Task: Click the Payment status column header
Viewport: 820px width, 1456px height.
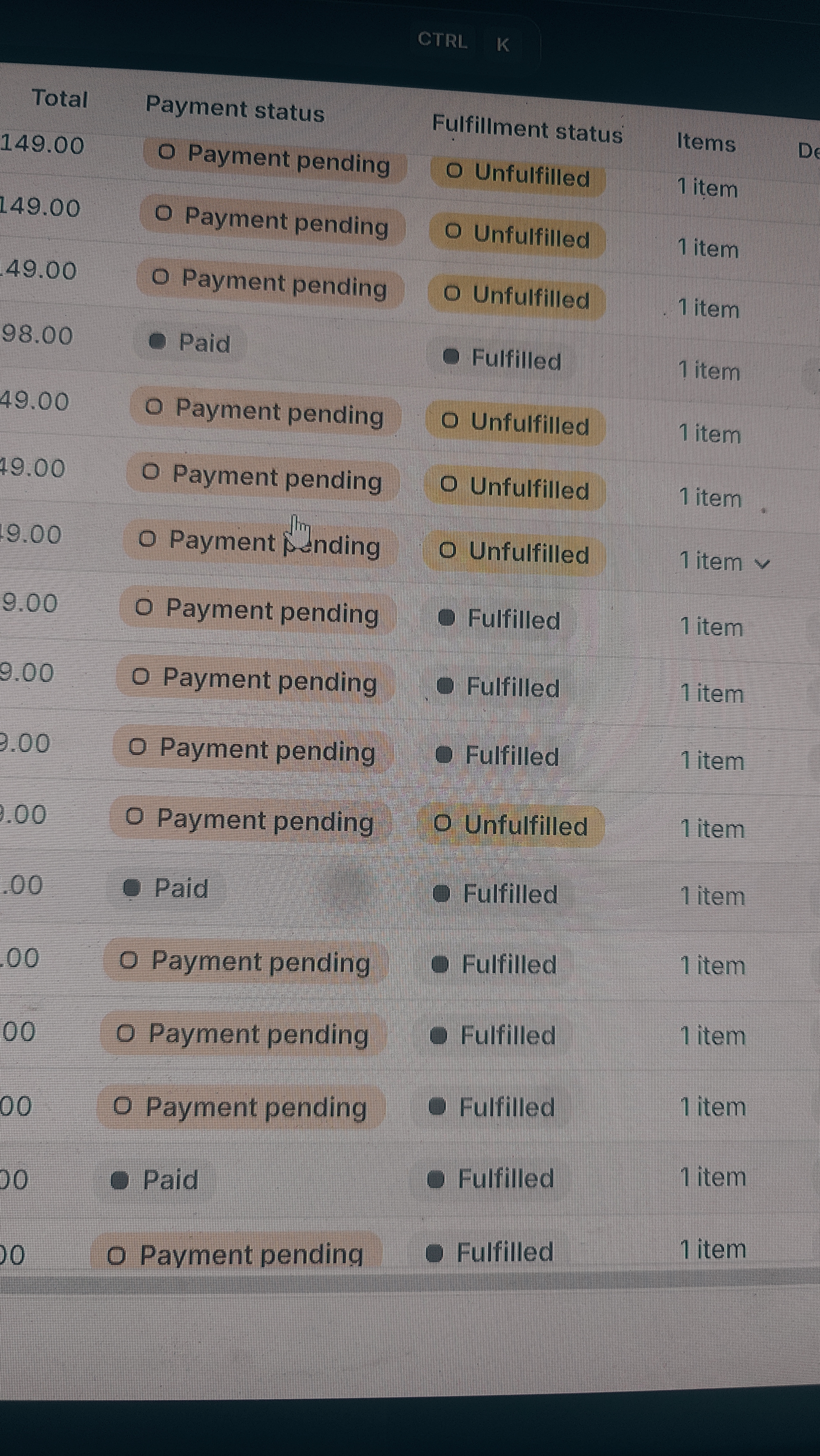Action: point(235,108)
